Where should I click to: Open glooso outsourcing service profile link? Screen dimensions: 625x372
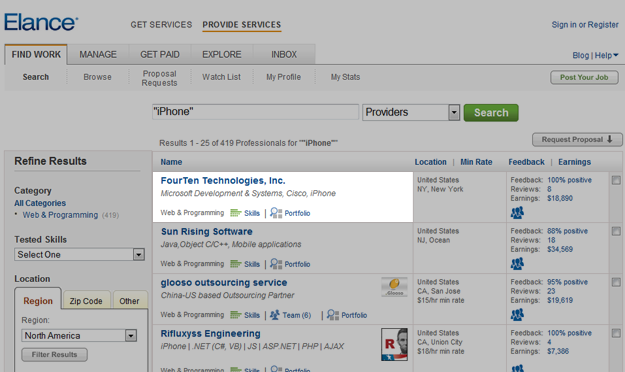tap(224, 283)
